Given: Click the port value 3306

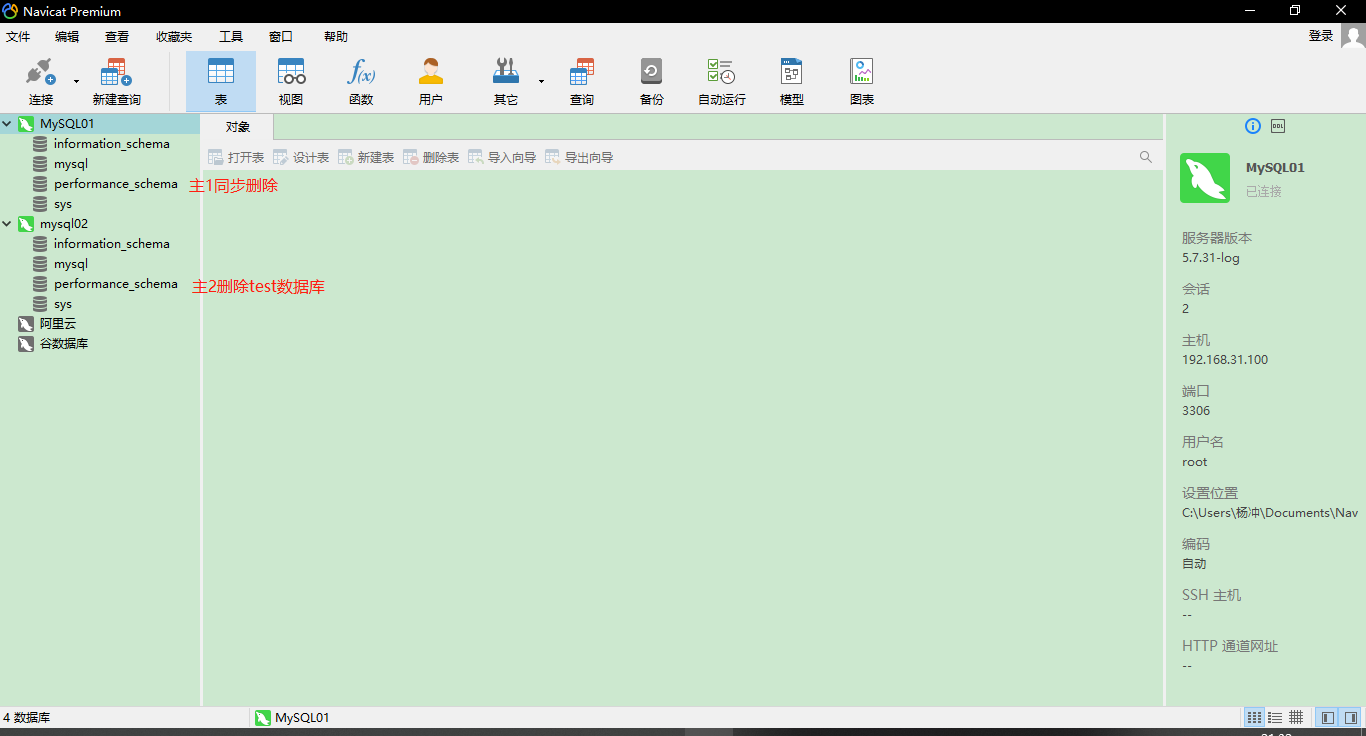Looking at the screenshot, I should [x=1196, y=411].
